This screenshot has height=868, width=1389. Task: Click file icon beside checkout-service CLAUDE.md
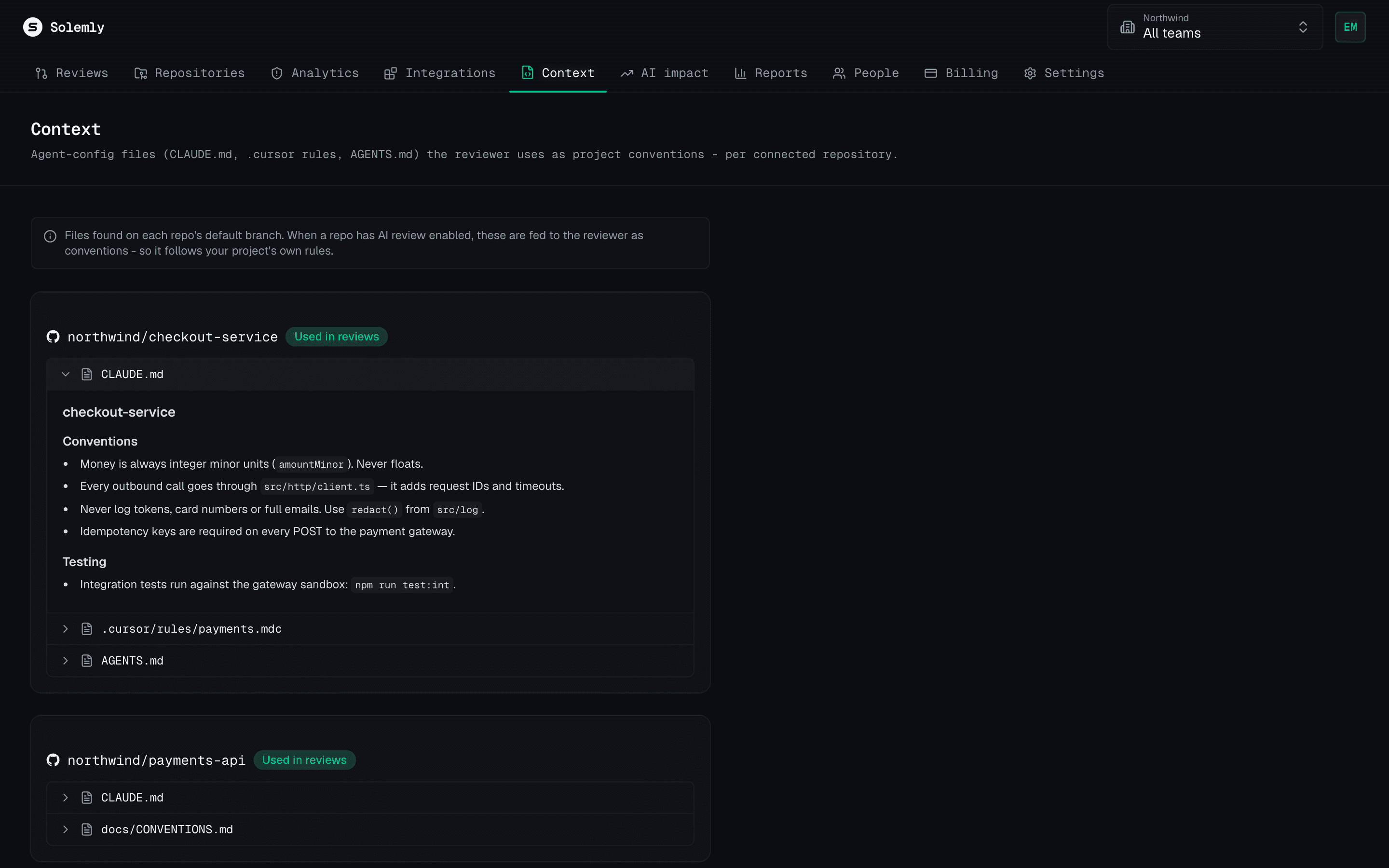pos(87,374)
